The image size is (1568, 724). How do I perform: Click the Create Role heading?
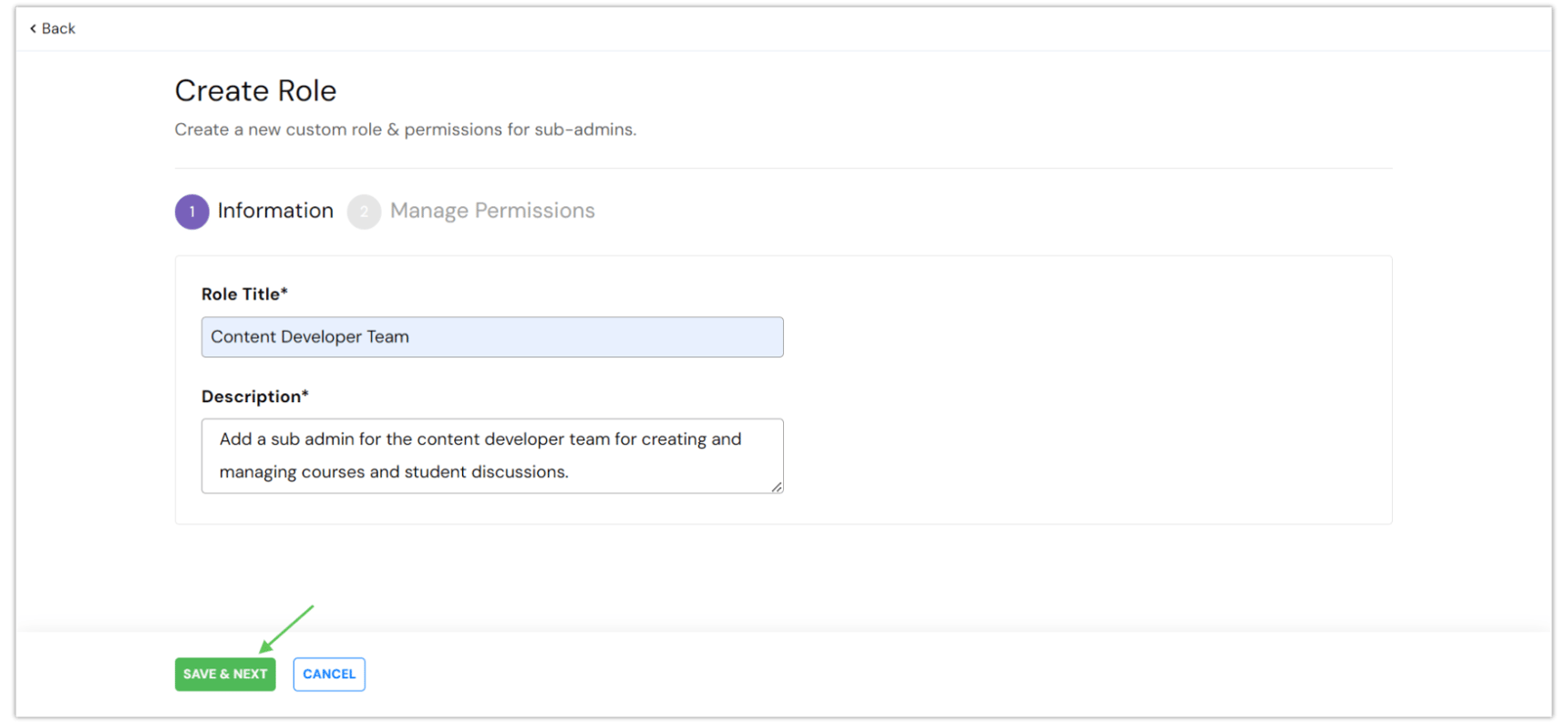[x=255, y=90]
